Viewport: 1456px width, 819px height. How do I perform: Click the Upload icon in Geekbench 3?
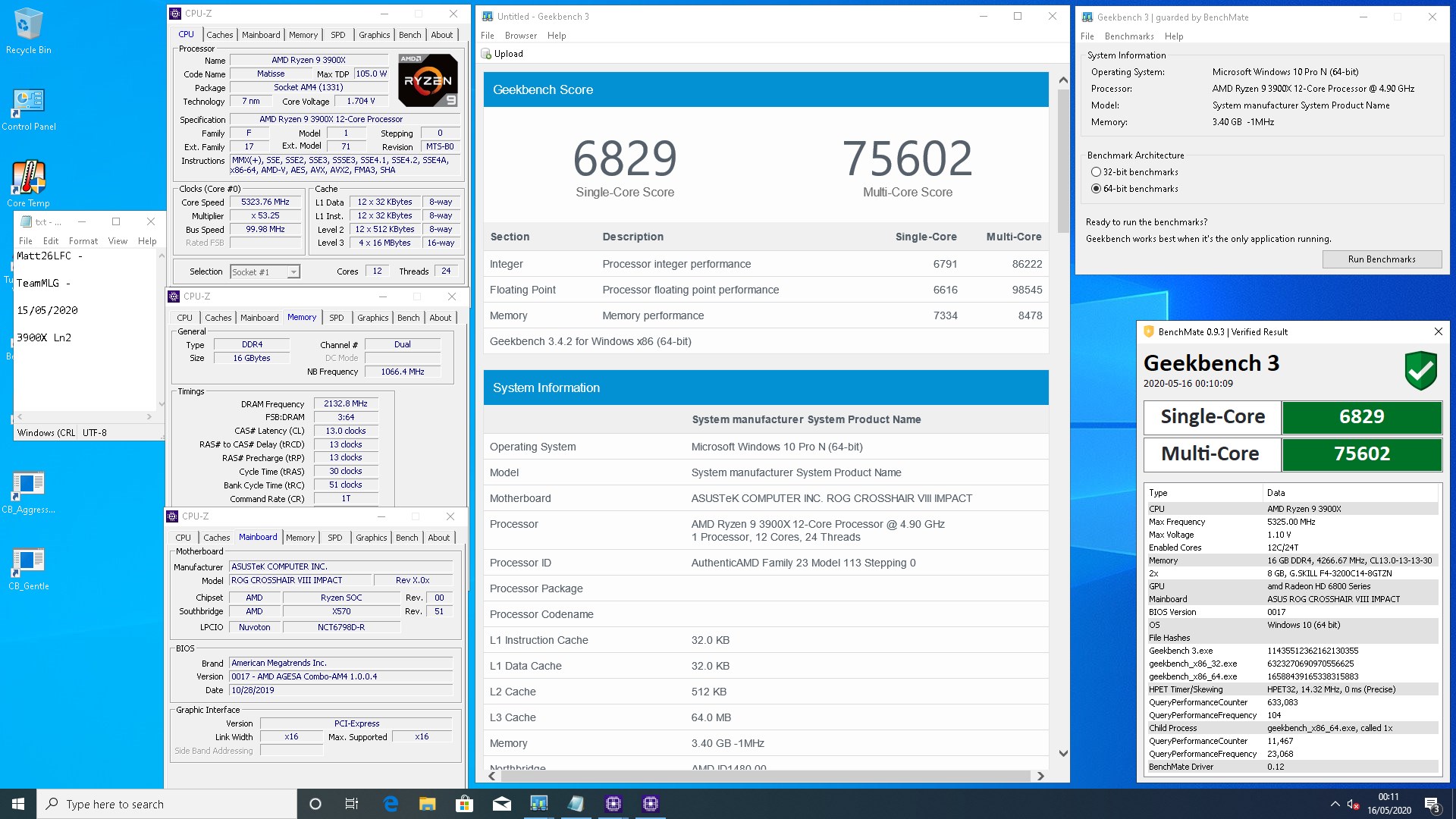[x=487, y=54]
